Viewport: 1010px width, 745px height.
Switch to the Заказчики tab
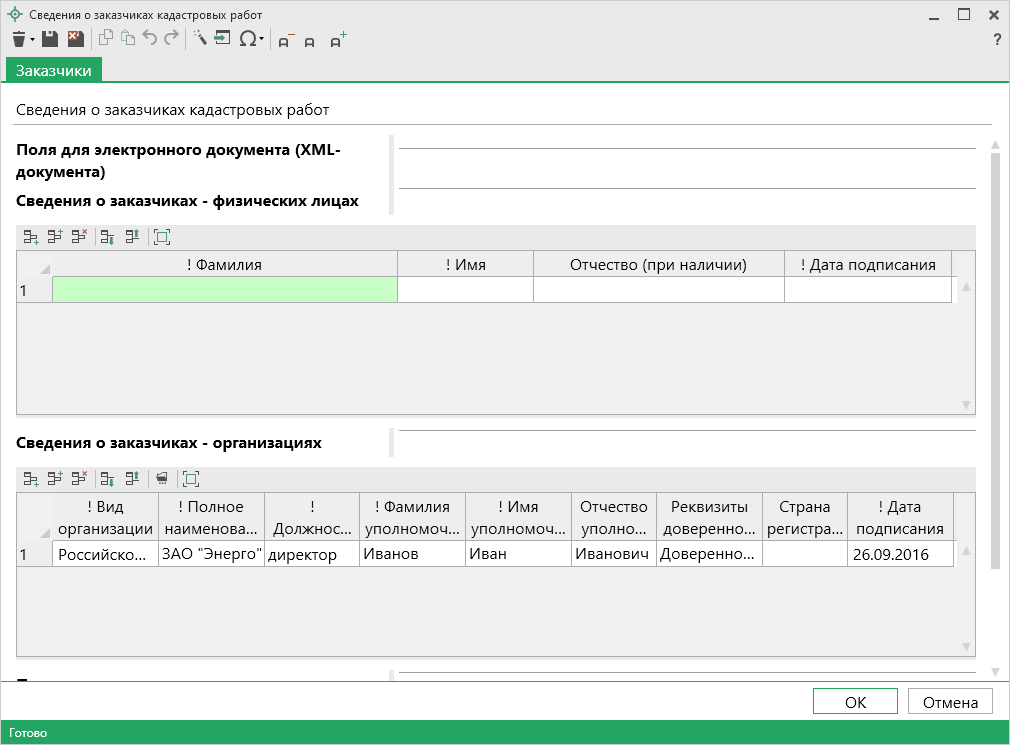pos(54,70)
